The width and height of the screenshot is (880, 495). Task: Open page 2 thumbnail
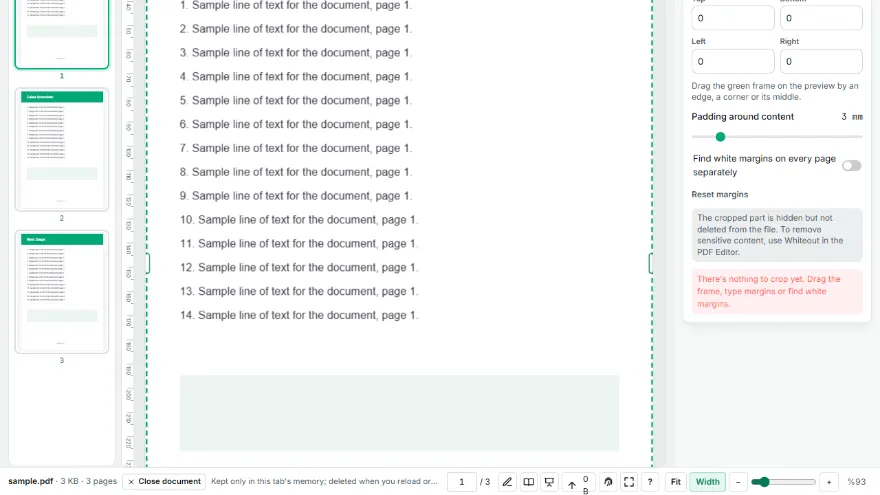[62, 149]
